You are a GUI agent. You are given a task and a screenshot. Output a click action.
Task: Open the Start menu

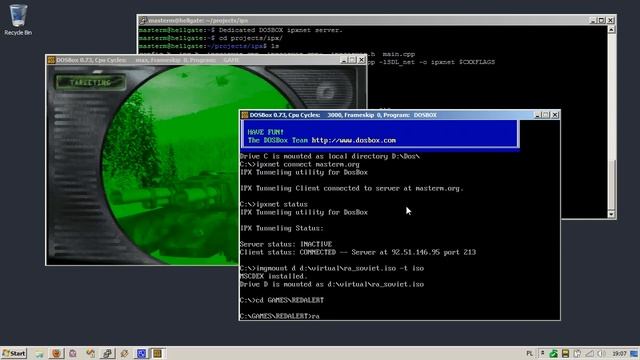14,353
